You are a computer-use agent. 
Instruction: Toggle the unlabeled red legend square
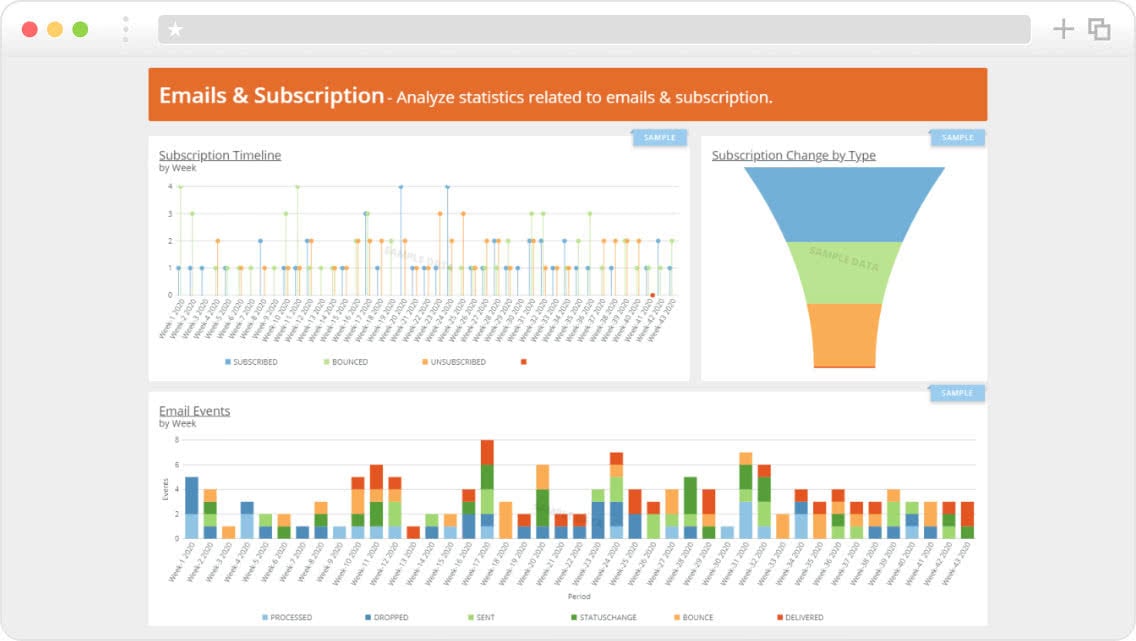pos(524,361)
